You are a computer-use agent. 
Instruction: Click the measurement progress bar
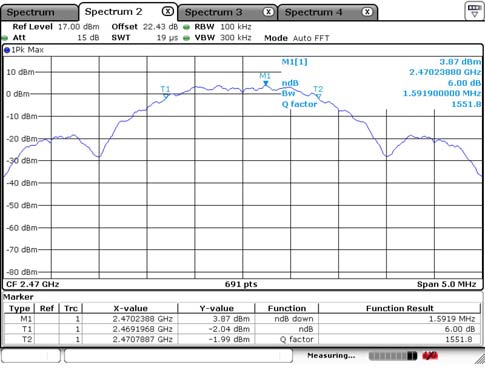(393, 356)
